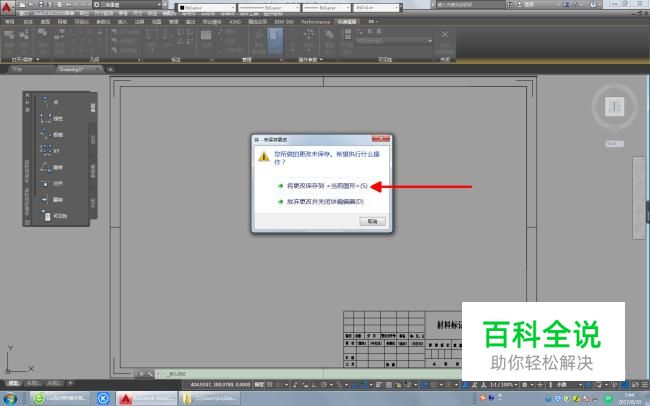650x406 pixels.
Task: Select the Rotation (旋转) parameter tool
Action: 51,167
